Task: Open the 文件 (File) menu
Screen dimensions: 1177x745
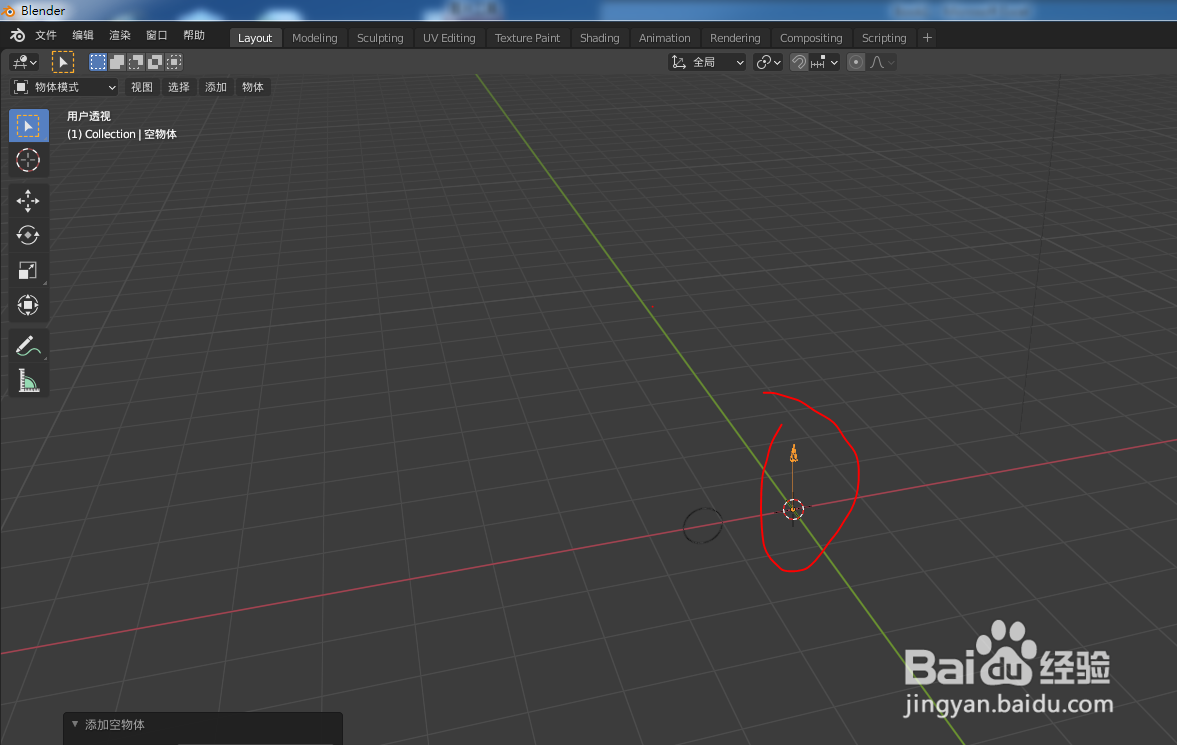Action: 46,35
